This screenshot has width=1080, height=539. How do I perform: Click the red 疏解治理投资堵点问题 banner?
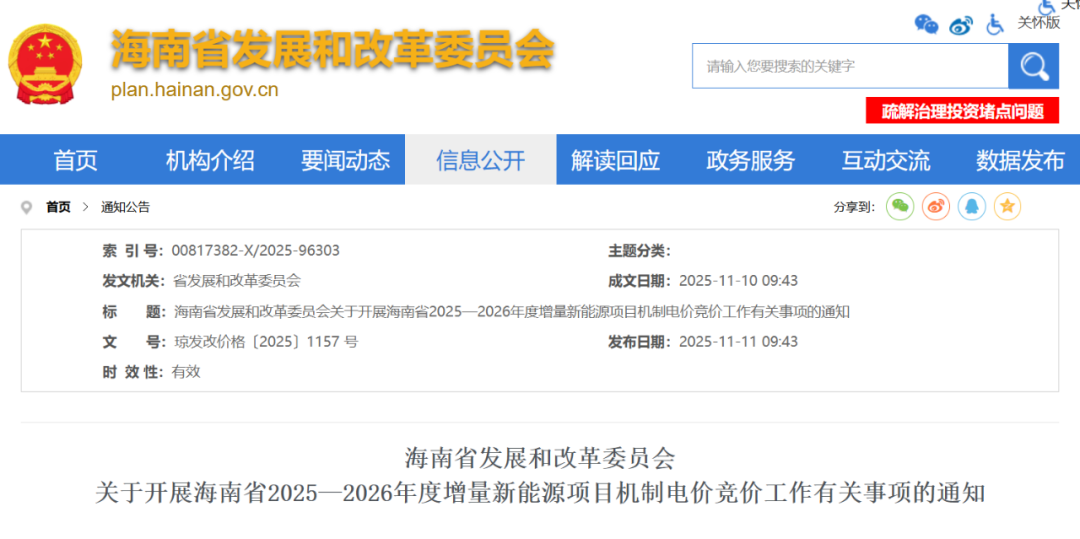point(962,111)
